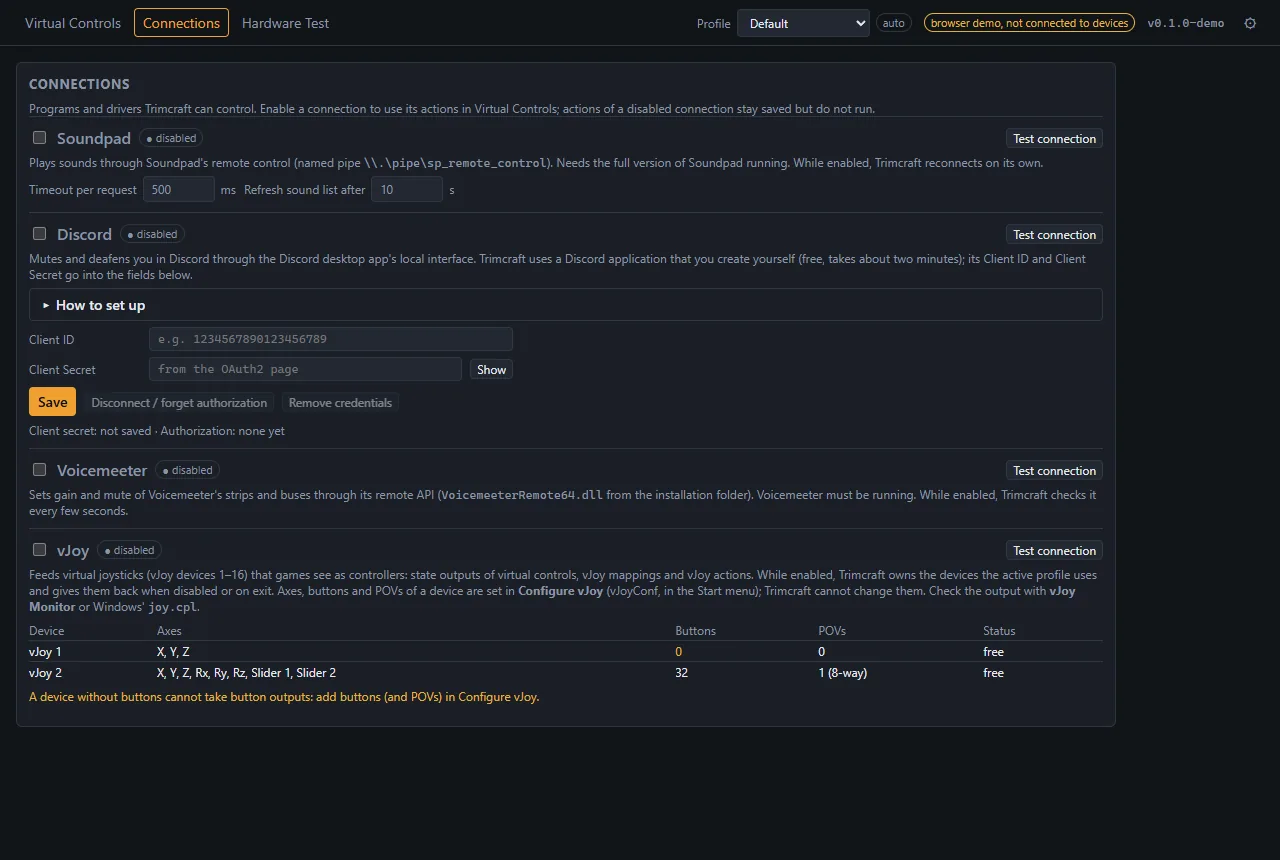
Task: Select the Connections tab
Action: [x=181, y=23]
